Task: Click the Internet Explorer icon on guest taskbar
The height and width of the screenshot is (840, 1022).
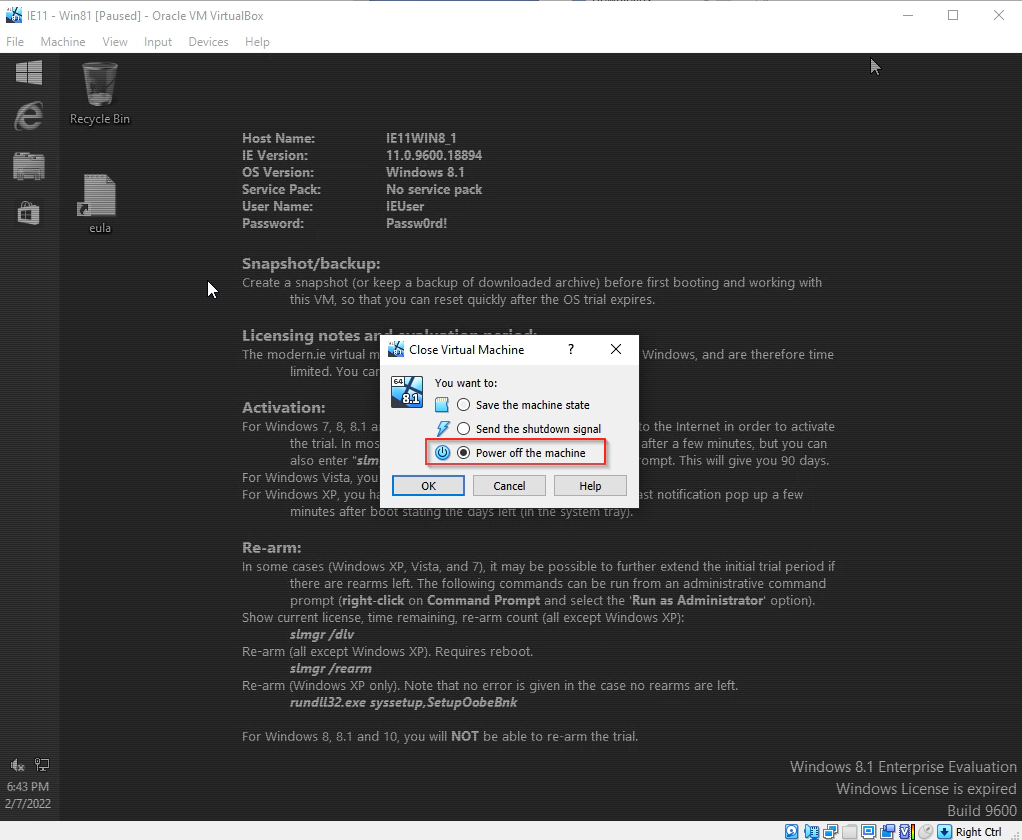Action: [28, 118]
